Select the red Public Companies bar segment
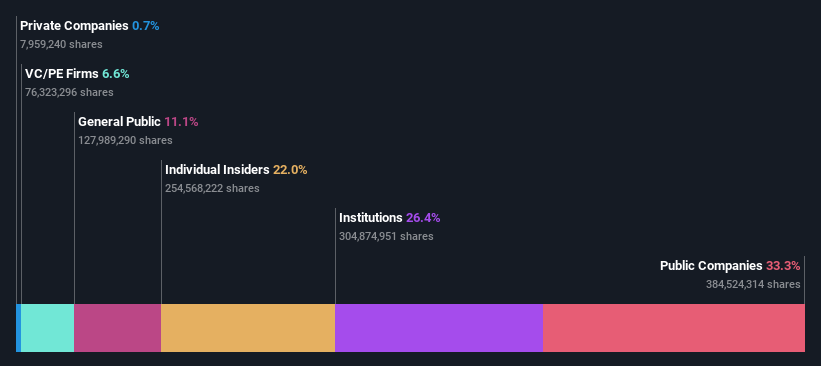The height and width of the screenshot is (366, 821). coord(674,328)
